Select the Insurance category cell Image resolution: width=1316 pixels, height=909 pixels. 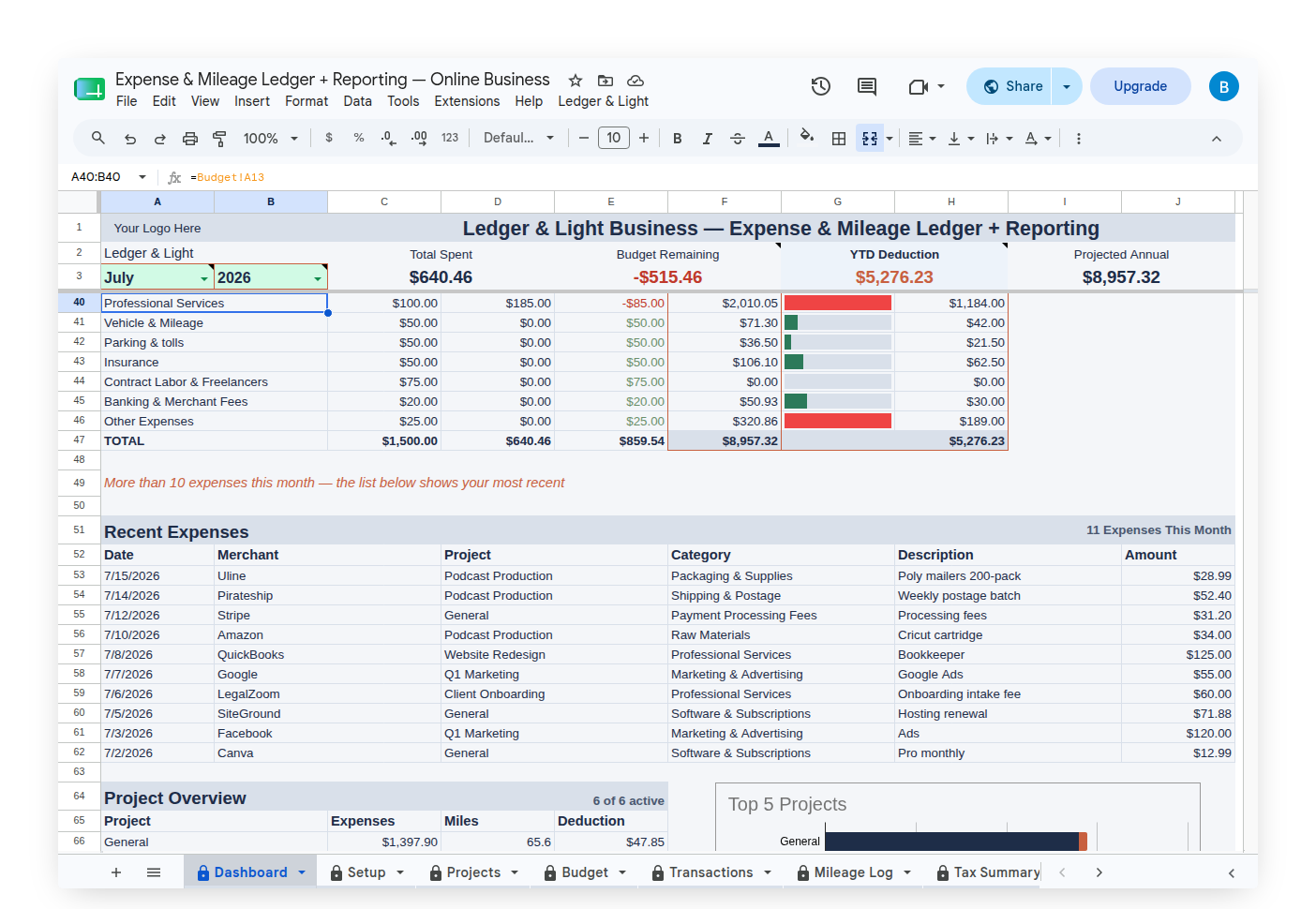coord(214,363)
